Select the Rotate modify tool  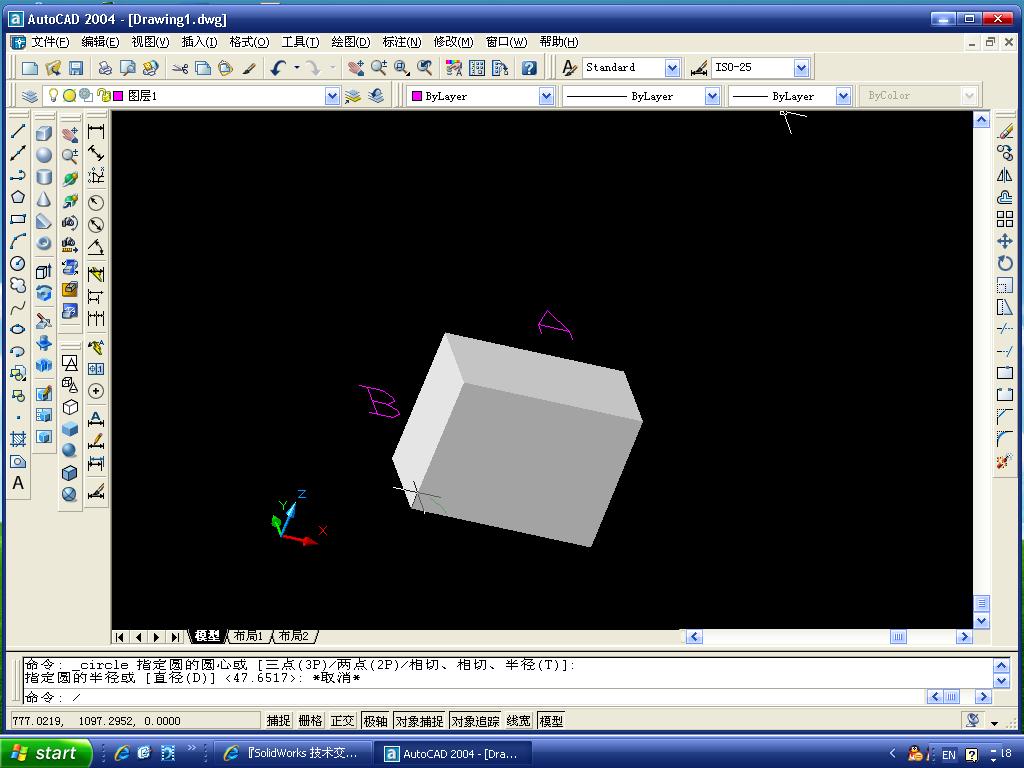(x=1005, y=263)
